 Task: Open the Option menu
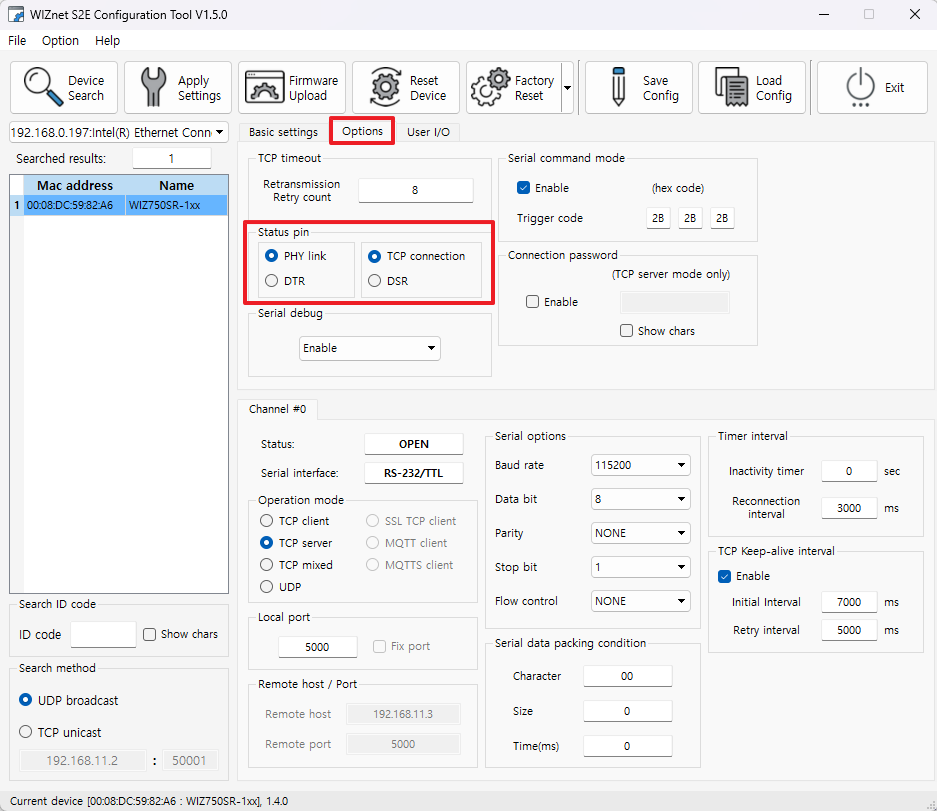point(60,41)
